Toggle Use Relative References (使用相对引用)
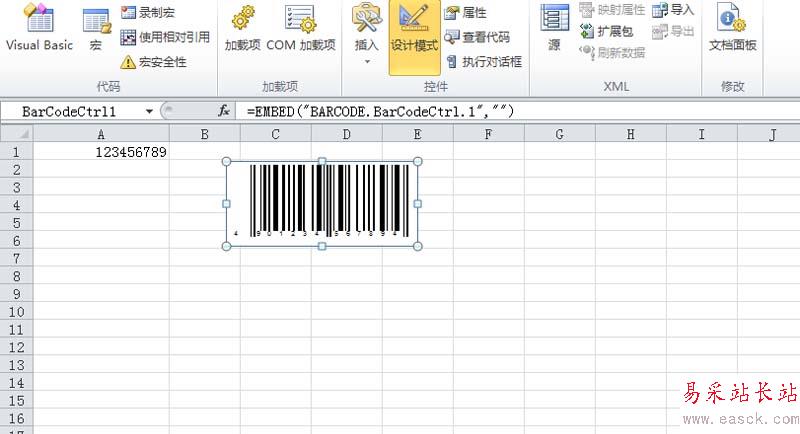Screen dimensions: 800x434 pyautogui.click(x=165, y=37)
